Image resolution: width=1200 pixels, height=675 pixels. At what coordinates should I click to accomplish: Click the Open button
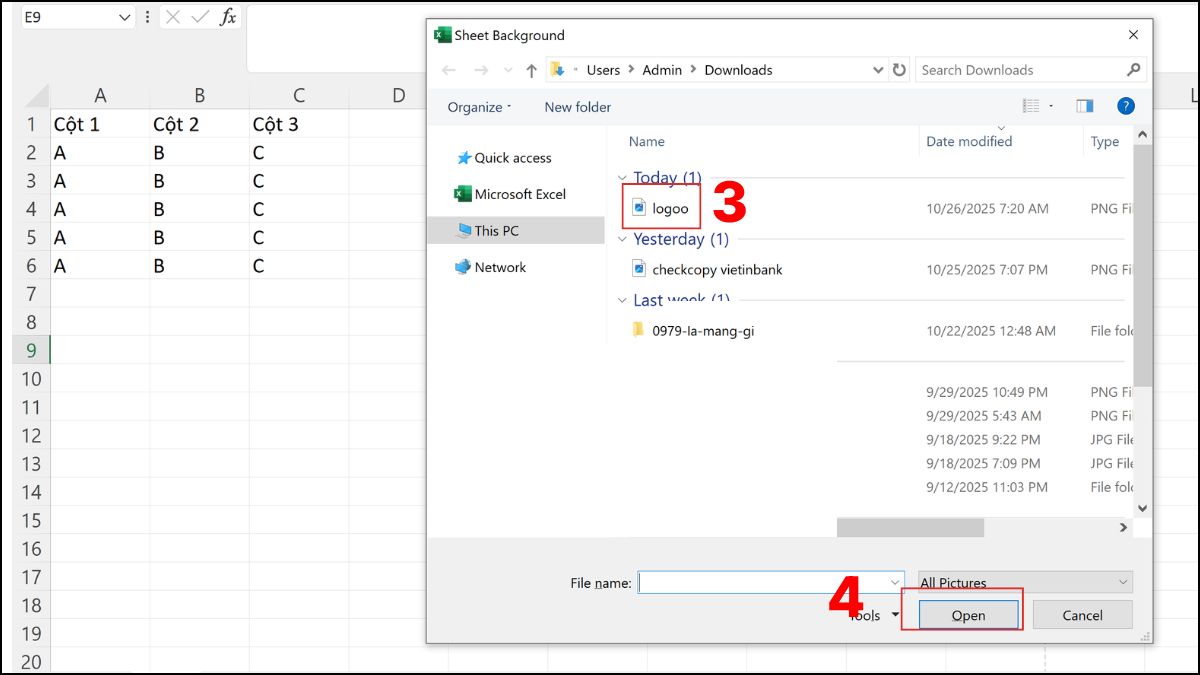968,615
